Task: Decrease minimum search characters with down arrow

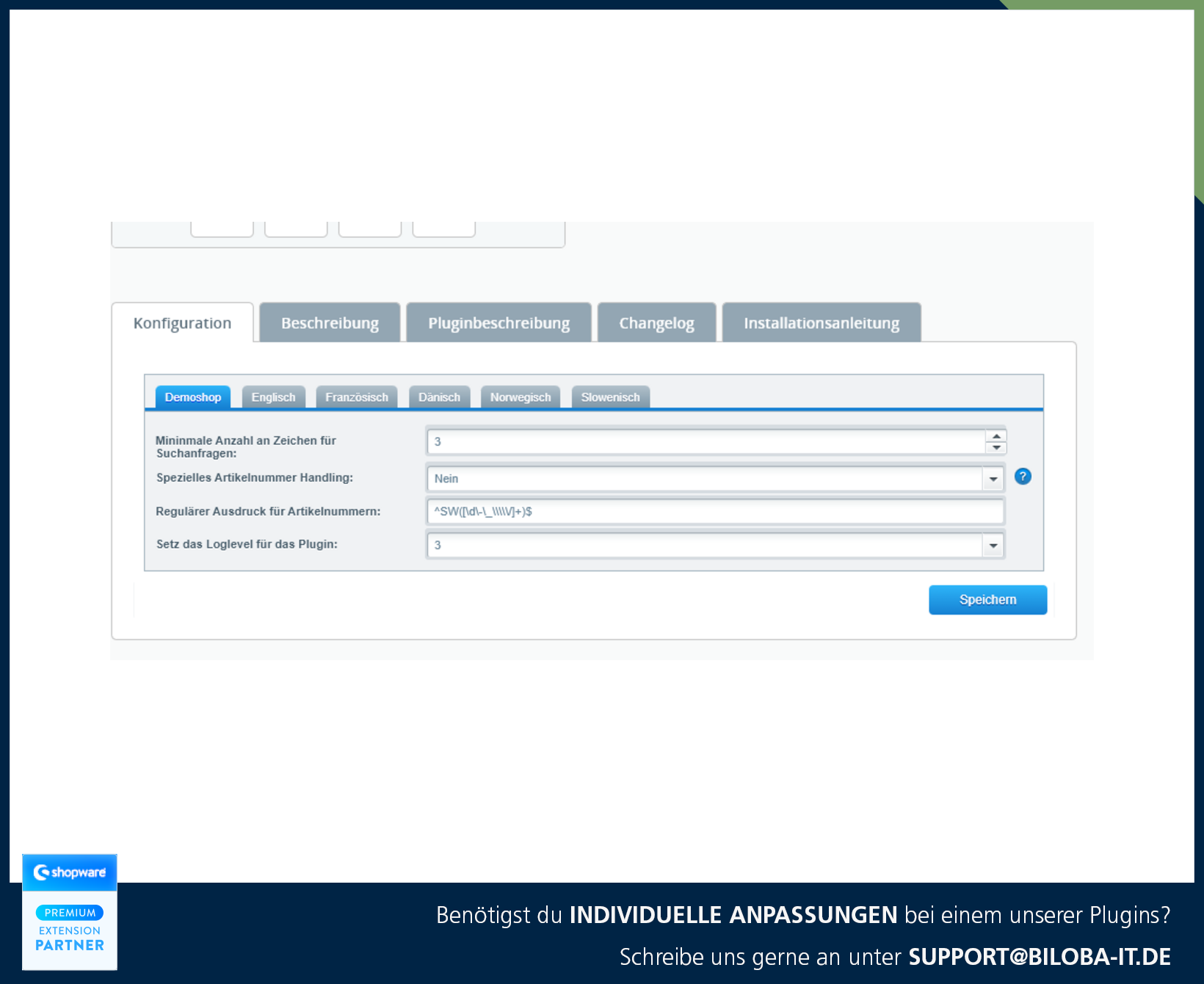Action: [996, 448]
